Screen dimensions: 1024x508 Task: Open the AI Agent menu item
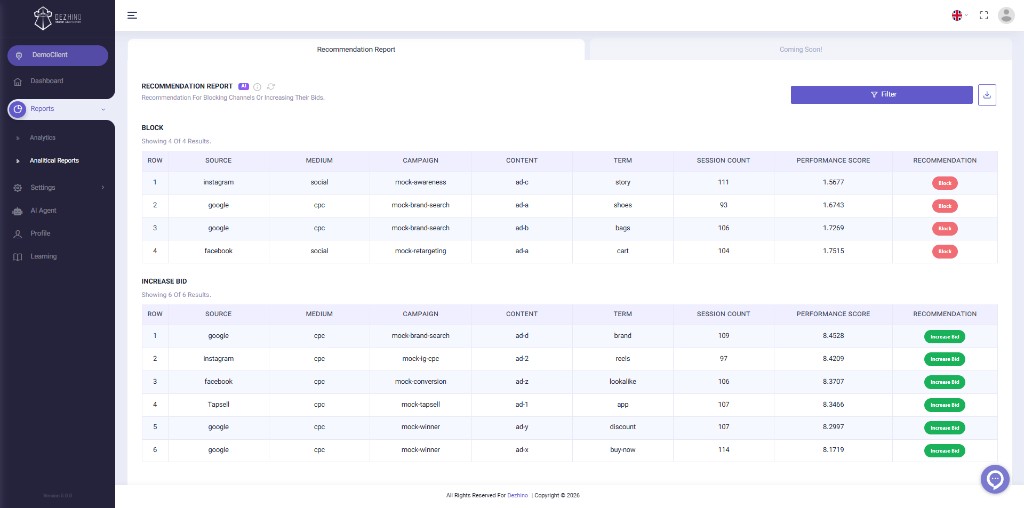coord(43,211)
